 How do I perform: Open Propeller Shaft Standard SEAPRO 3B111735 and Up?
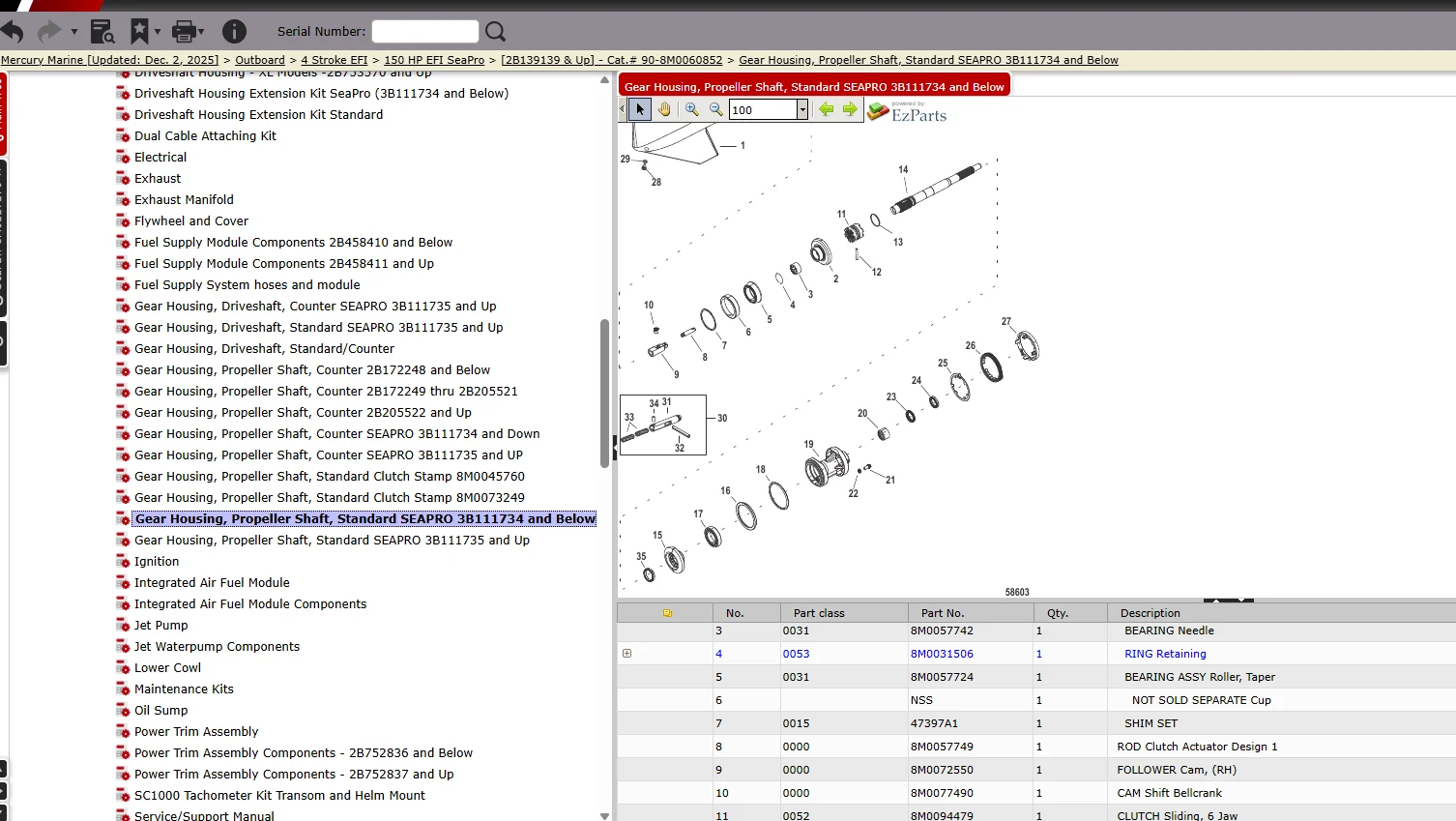pos(332,540)
